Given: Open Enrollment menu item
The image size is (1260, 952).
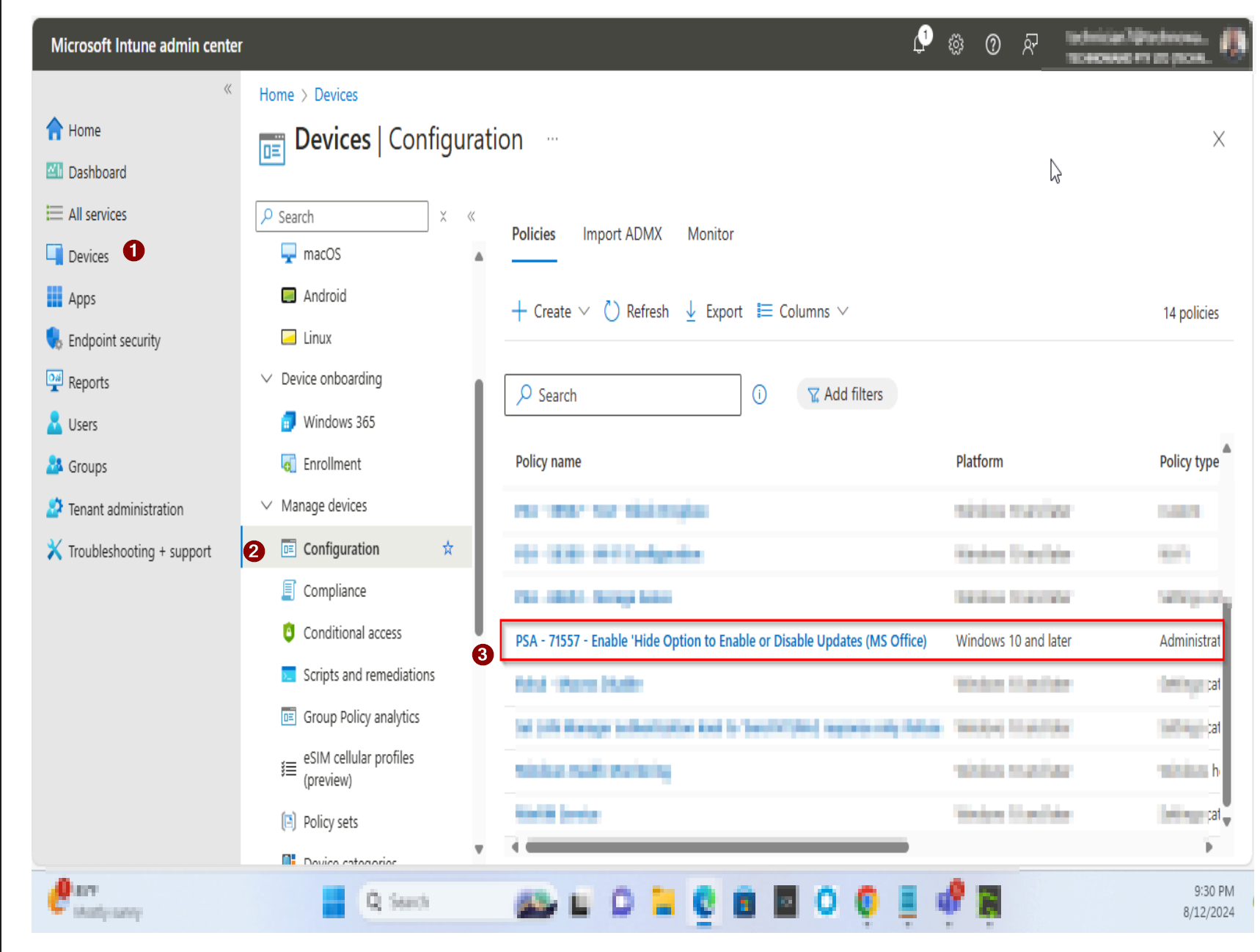Looking at the screenshot, I should pyautogui.click(x=321, y=464).
